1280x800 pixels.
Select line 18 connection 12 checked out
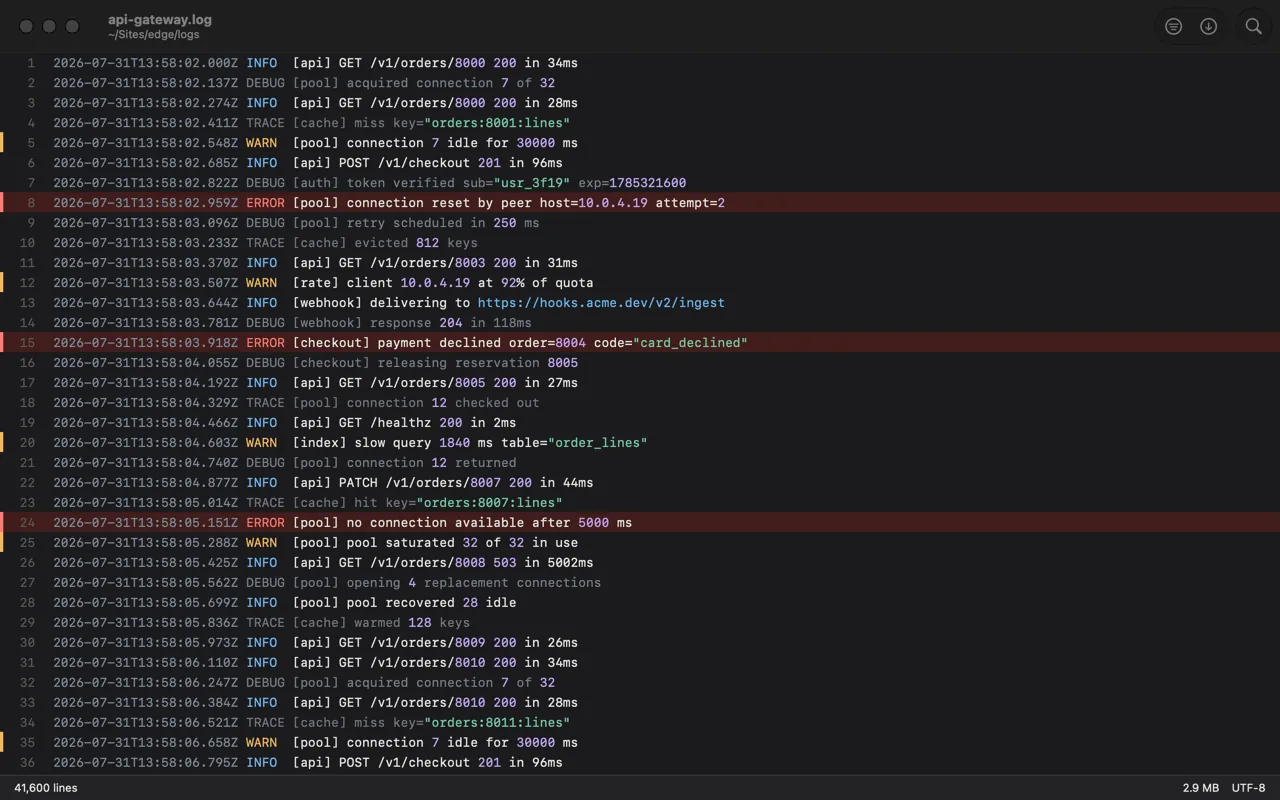pos(640,403)
